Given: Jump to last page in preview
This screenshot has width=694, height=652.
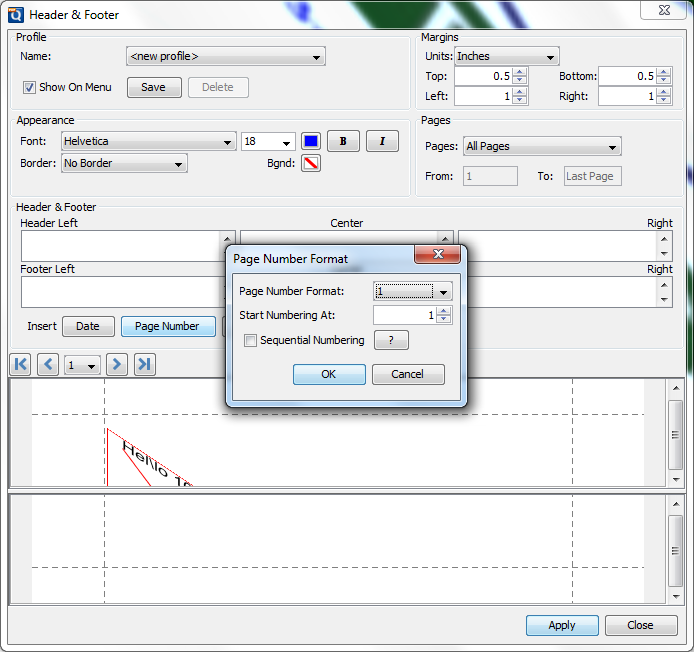Looking at the screenshot, I should [x=145, y=364].
